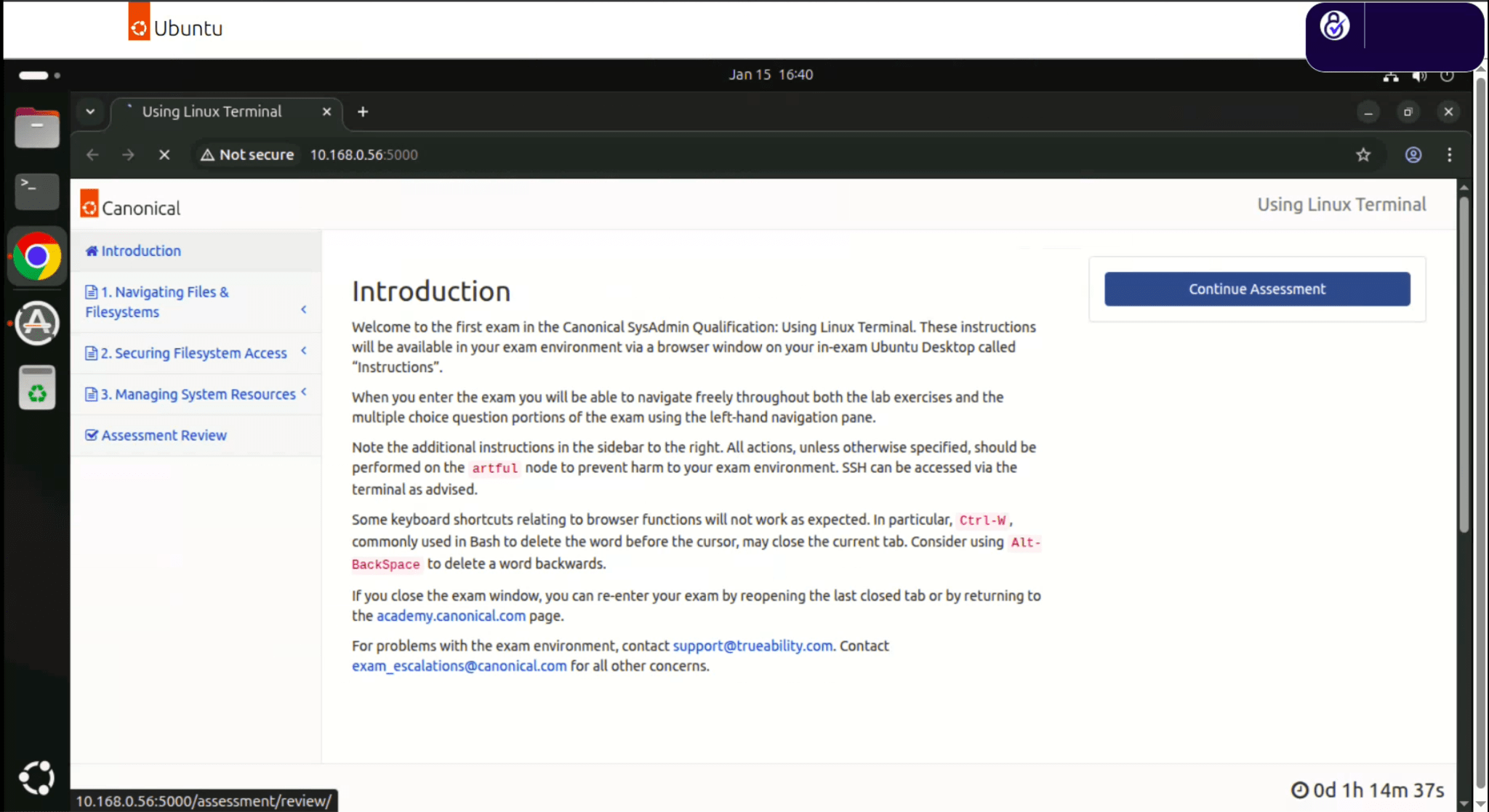
Task: Click Show Applications Ubuntu logo
Action: [37, 778]
